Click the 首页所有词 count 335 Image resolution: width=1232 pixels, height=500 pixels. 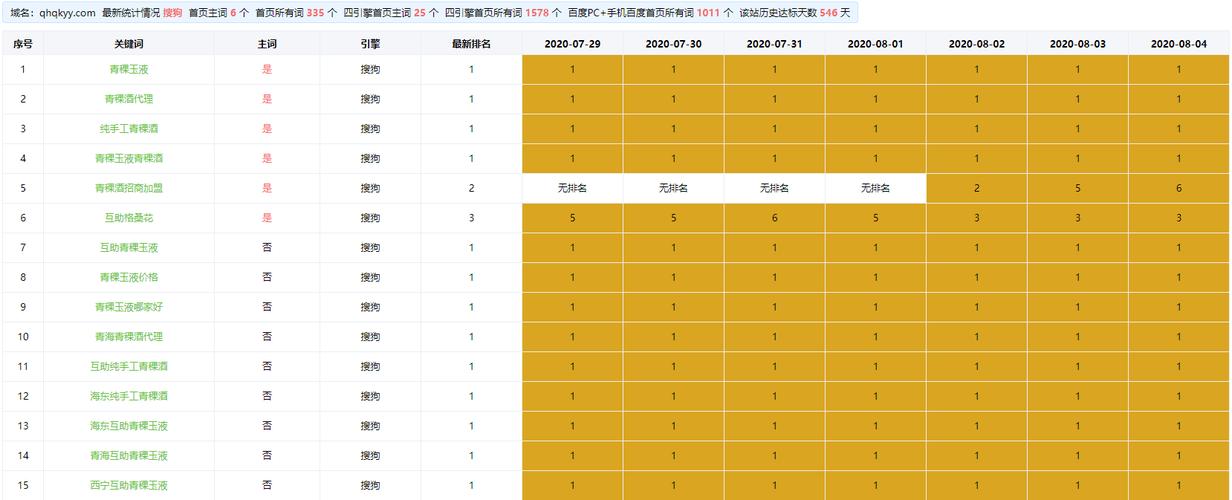click(315, 13)
